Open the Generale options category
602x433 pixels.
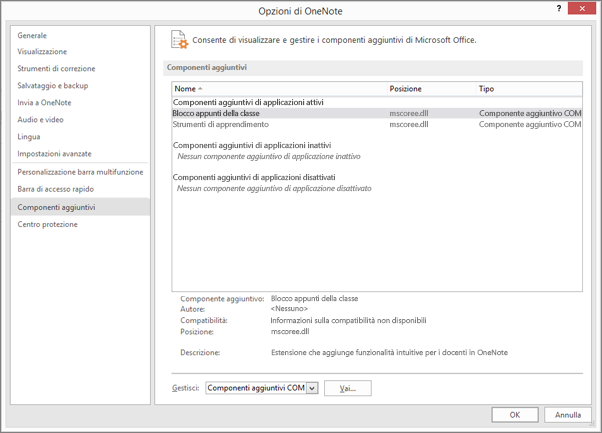click(32, 35)
